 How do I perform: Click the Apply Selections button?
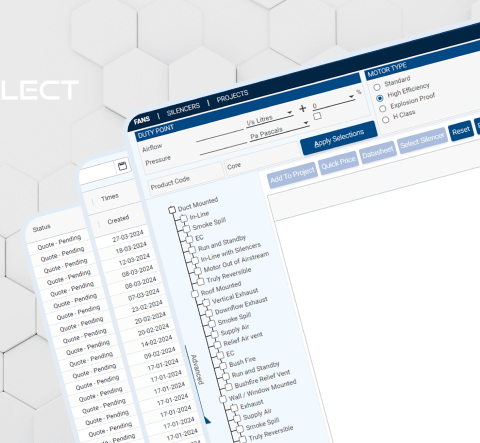(x=339, y=138)
